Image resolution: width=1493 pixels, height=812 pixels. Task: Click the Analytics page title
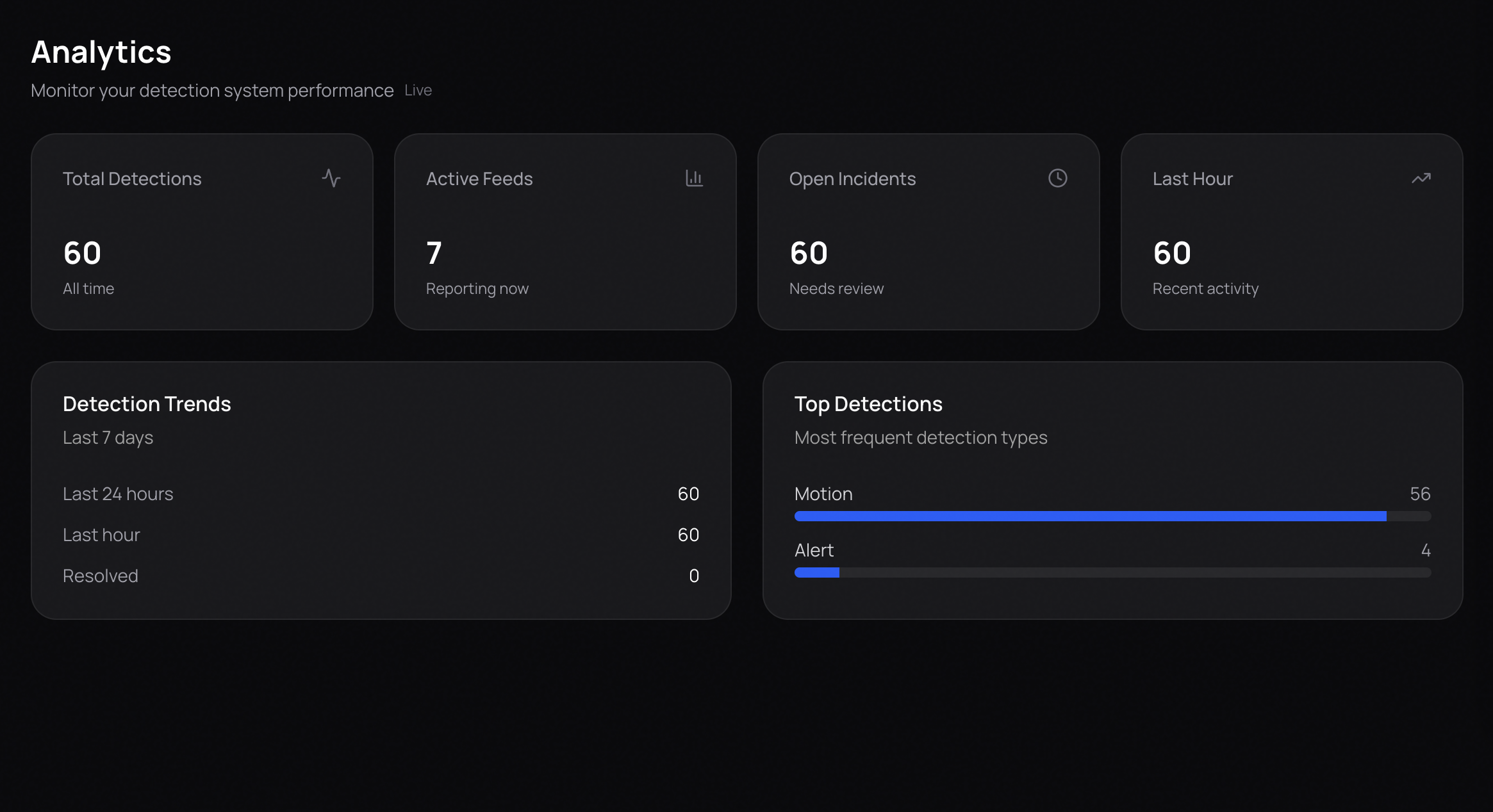[101, 52]
